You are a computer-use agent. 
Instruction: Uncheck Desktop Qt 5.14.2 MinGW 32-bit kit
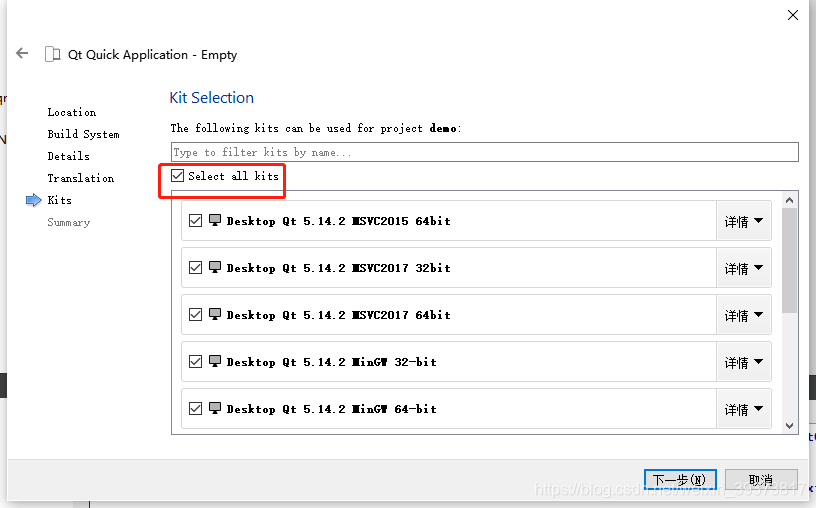point(195,362)
